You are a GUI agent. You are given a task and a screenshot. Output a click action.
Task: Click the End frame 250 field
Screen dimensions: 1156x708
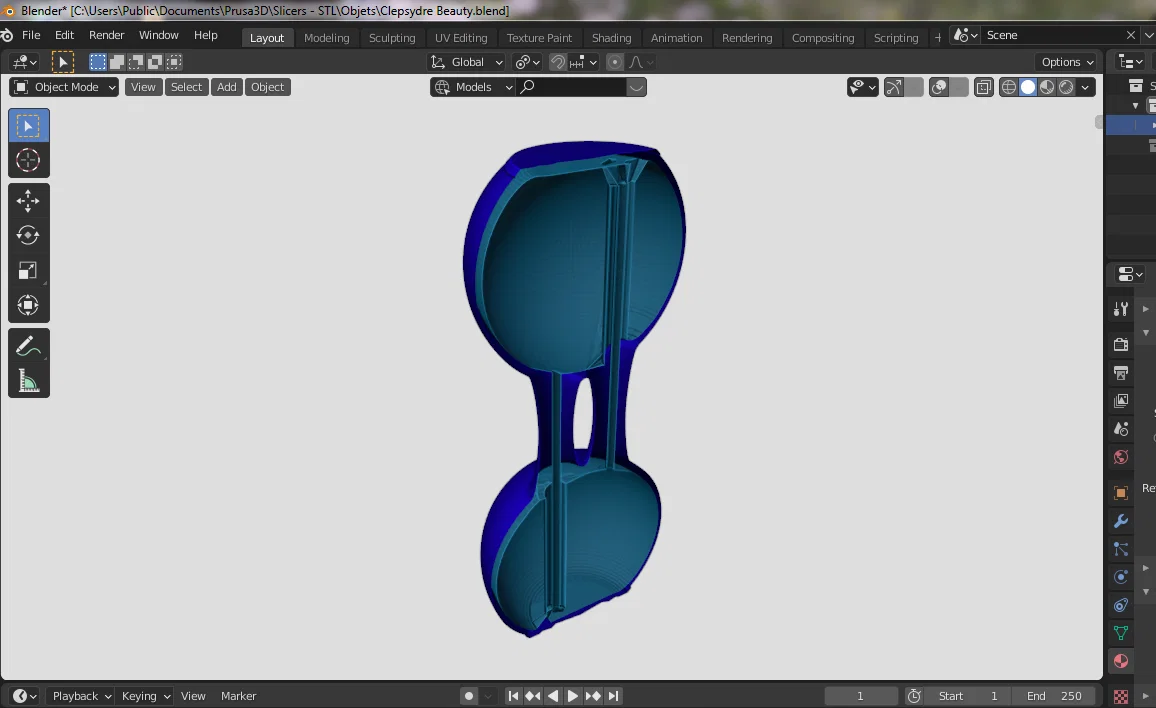pos(1054,695)
